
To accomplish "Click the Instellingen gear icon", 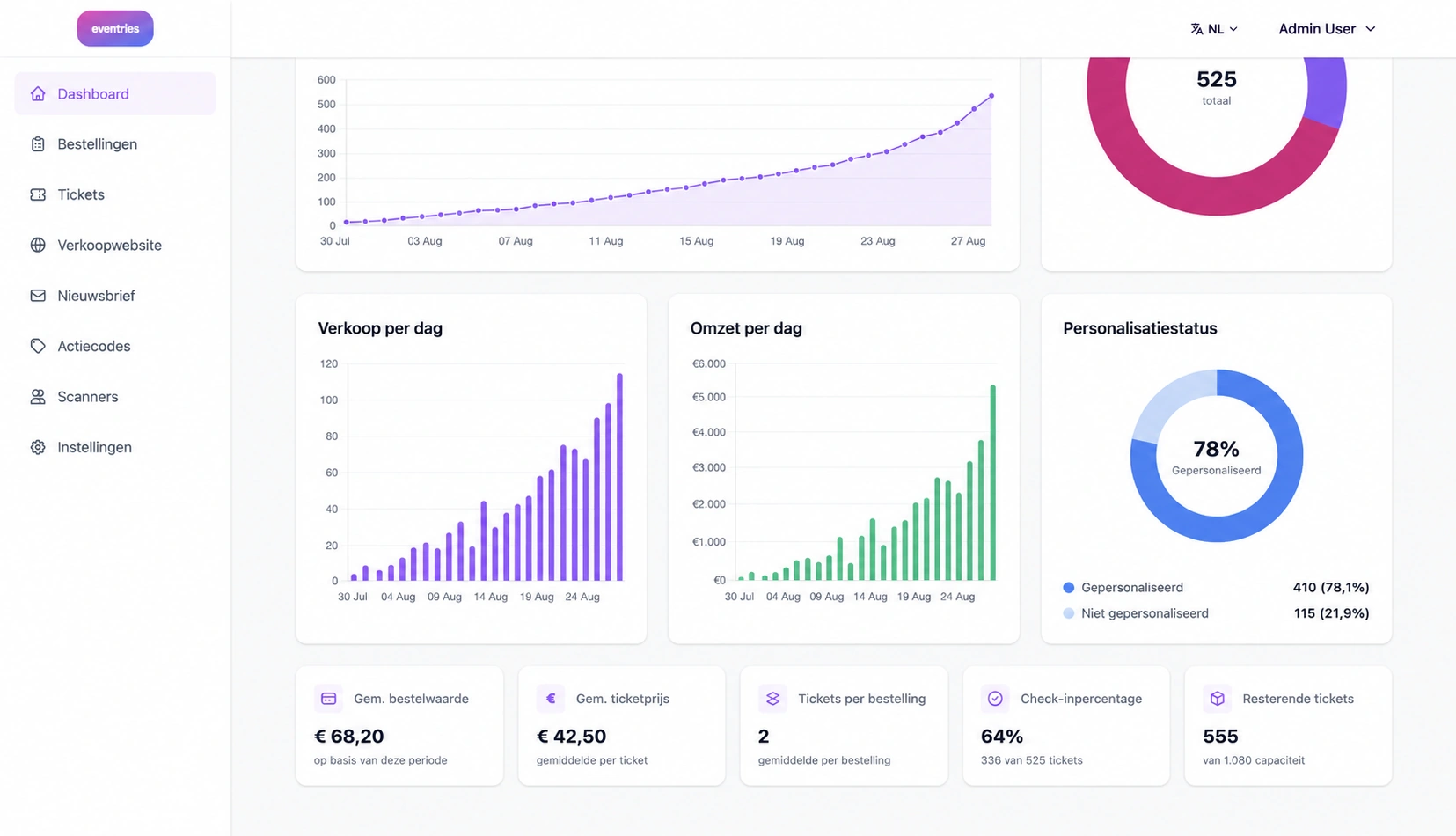I will 38,447.
